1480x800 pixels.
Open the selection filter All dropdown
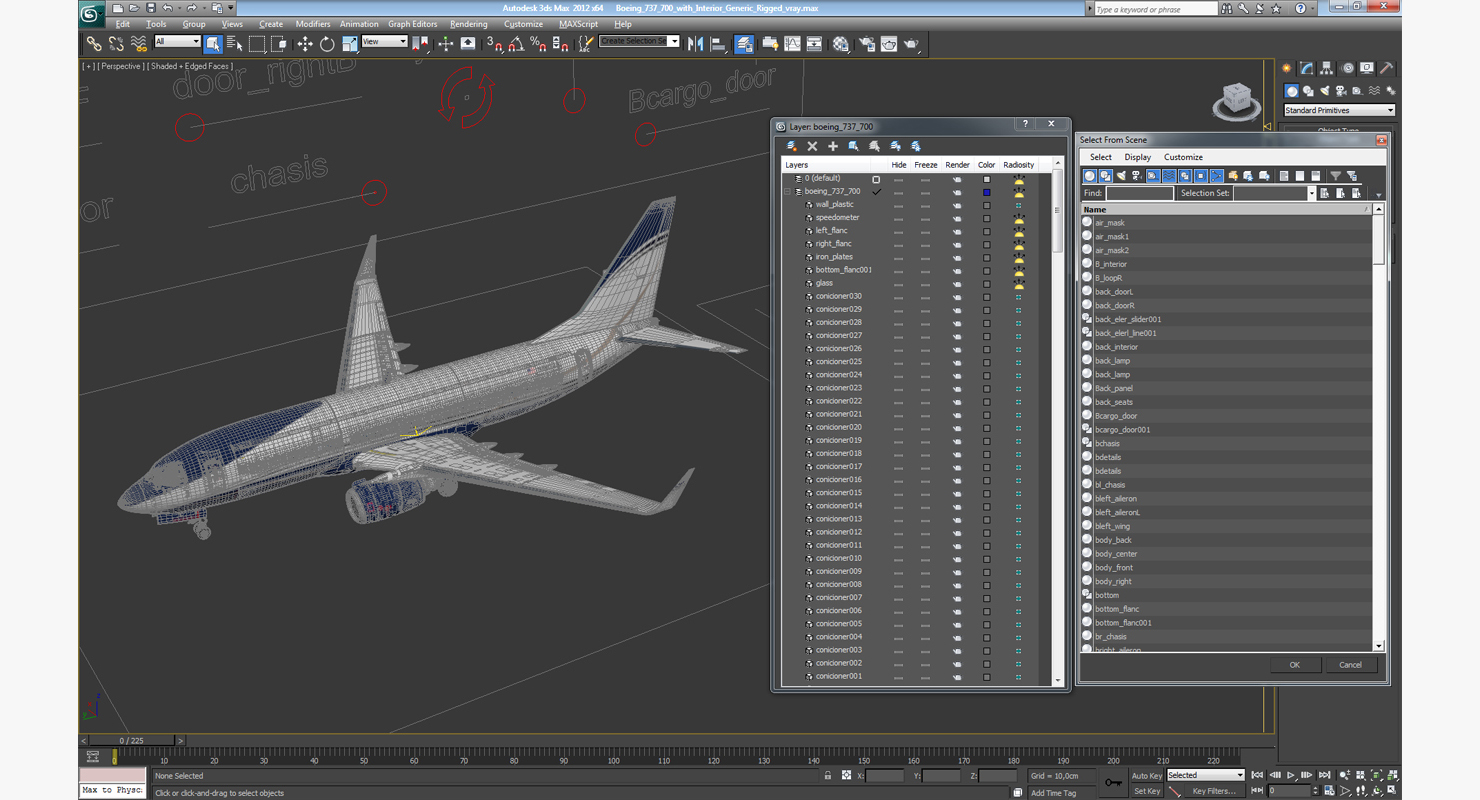tap(178, 42)
